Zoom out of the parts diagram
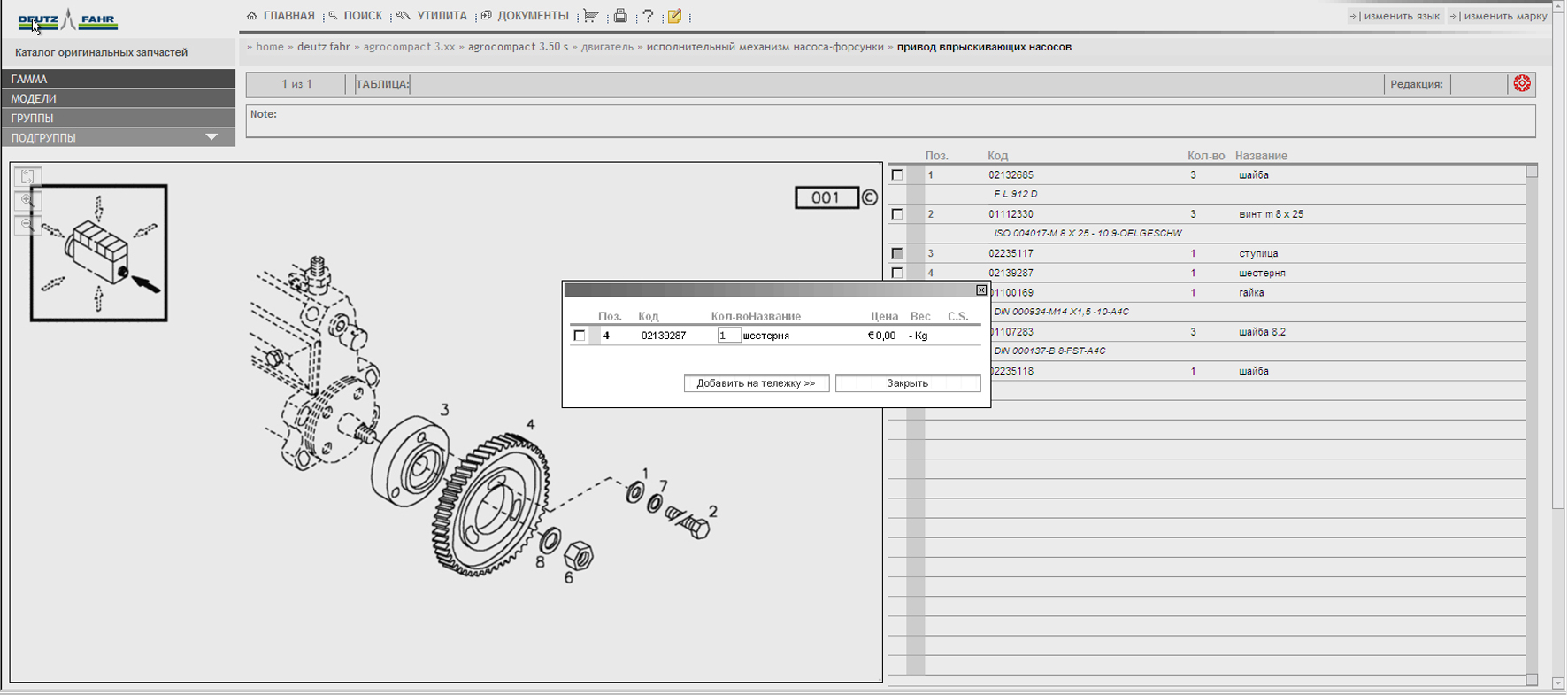The image size is (1568, 695). point(27,225)
